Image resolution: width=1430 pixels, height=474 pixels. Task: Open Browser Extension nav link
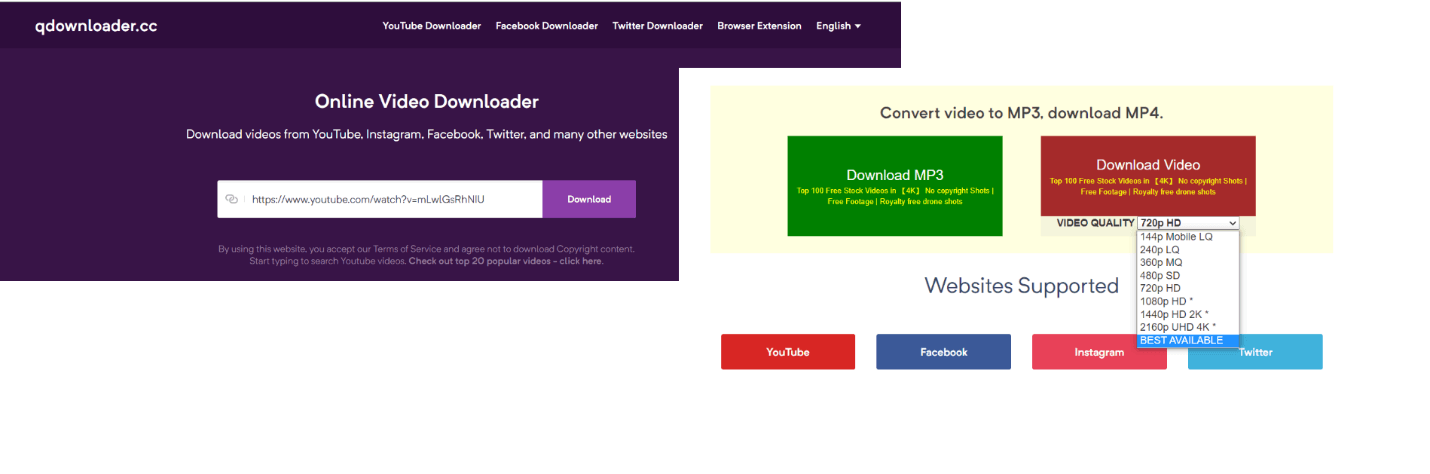[759, 26]
